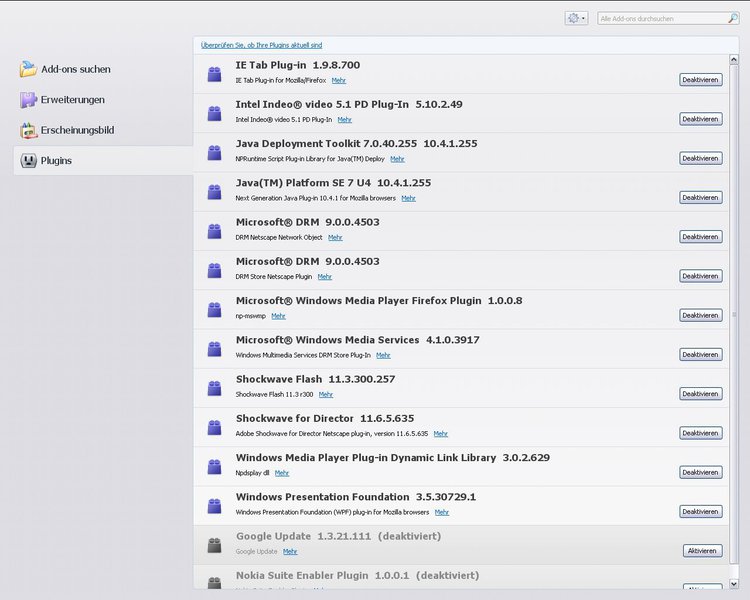Open Mehr link next to np-mswmp
The width and height of the screenshot is (750, 600).
click(x=278, y=316)
